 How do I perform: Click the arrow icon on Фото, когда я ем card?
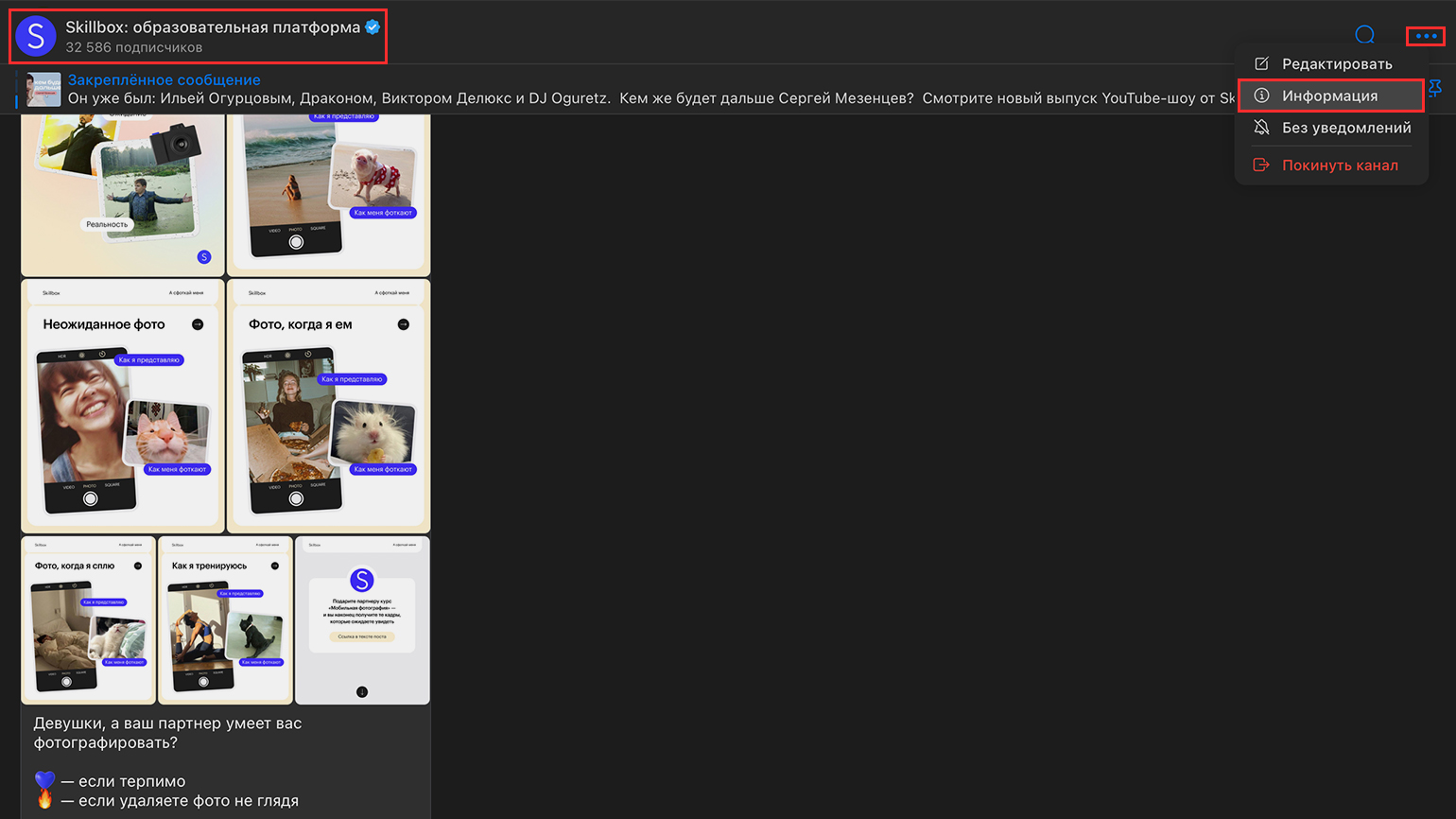404,324
